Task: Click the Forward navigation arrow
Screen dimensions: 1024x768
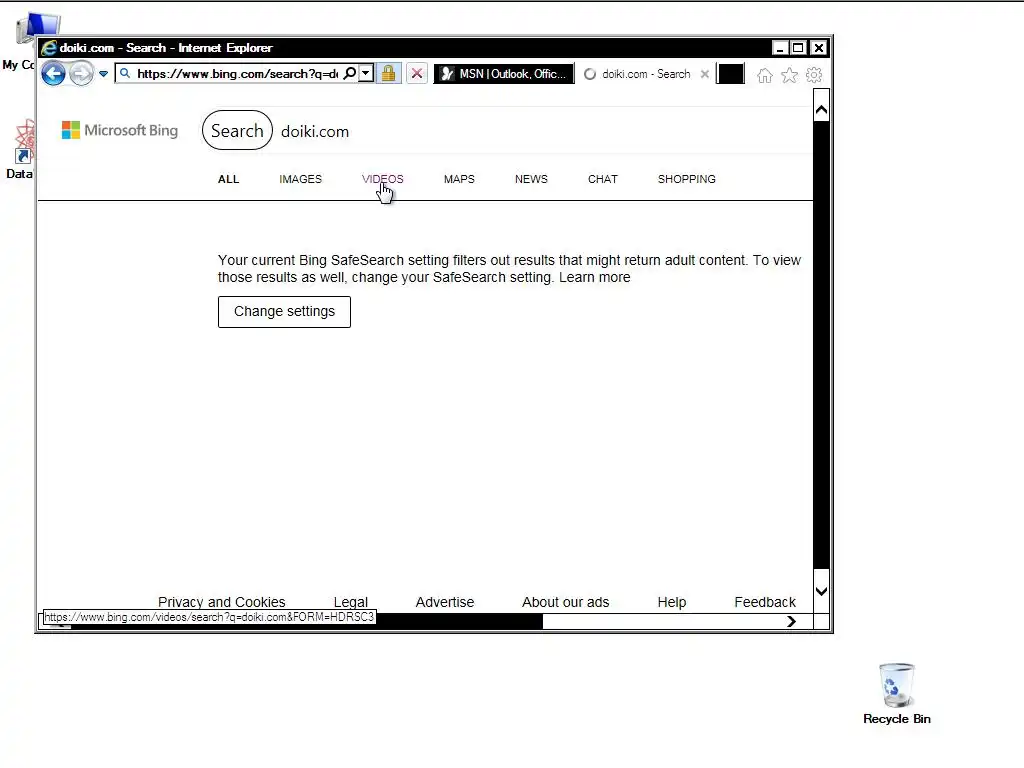Action: click(82, 74)
